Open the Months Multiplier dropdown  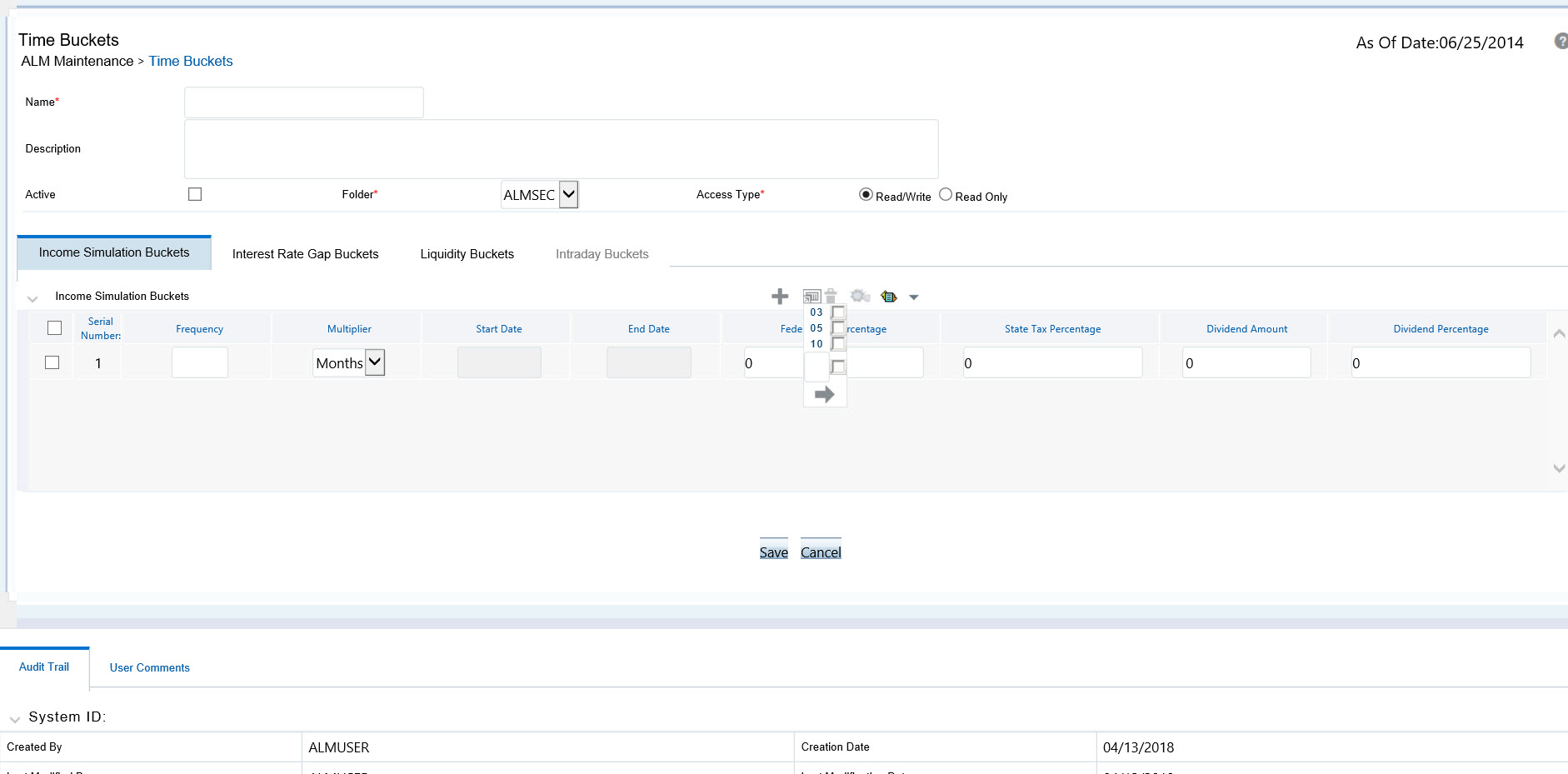tap(373, 362)
